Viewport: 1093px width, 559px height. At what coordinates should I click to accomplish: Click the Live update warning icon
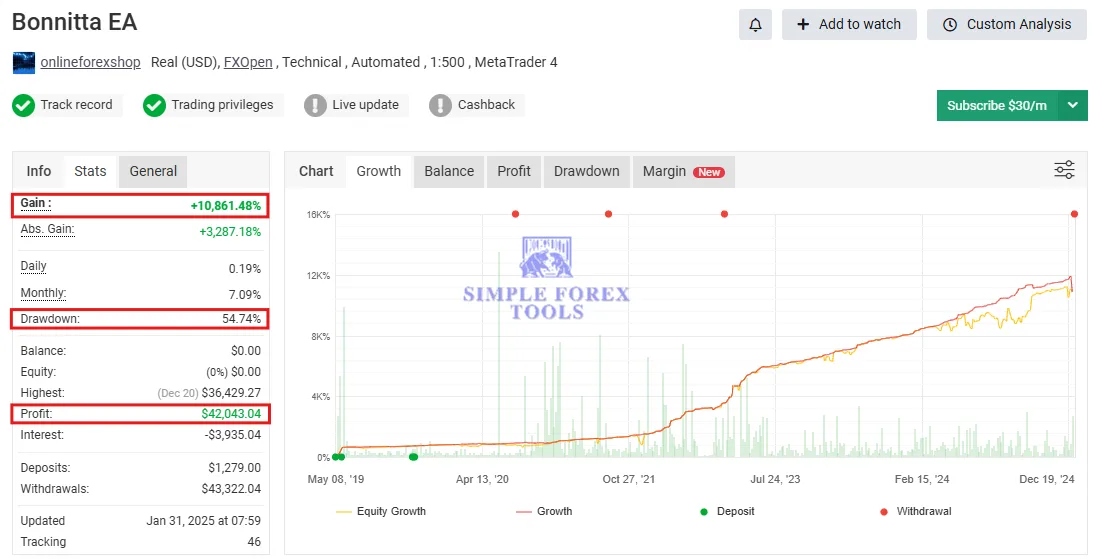pos(315,105)
